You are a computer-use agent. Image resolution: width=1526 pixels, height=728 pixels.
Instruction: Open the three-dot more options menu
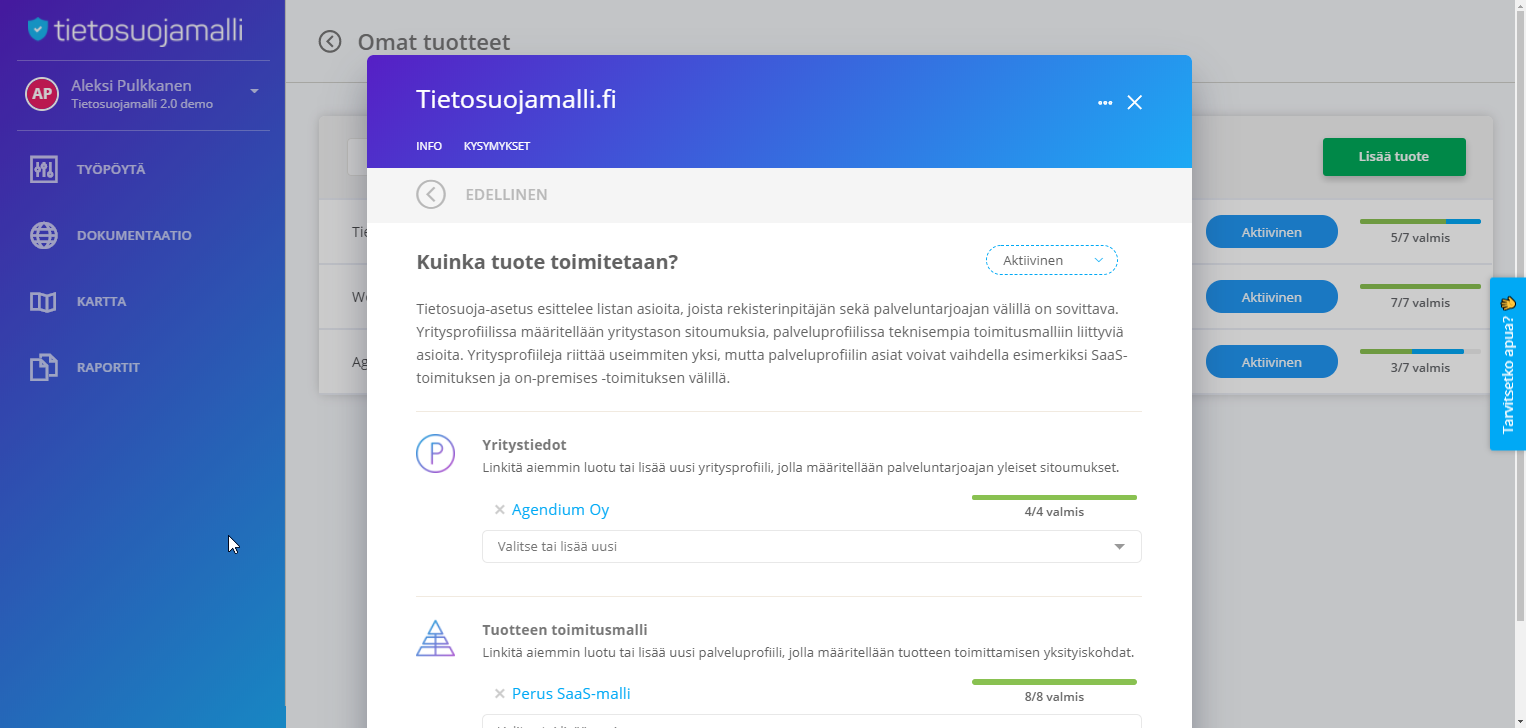coord(1105,102)
